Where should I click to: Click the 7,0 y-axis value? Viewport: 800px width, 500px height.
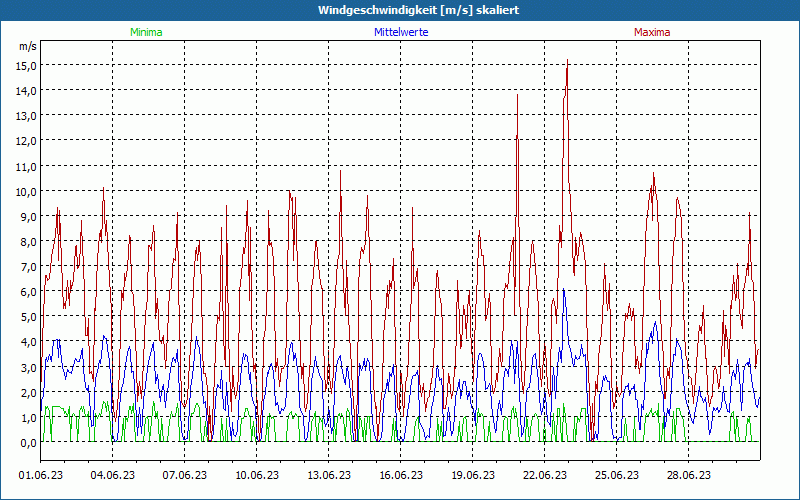pyautogui.click(x=28, y=266)
